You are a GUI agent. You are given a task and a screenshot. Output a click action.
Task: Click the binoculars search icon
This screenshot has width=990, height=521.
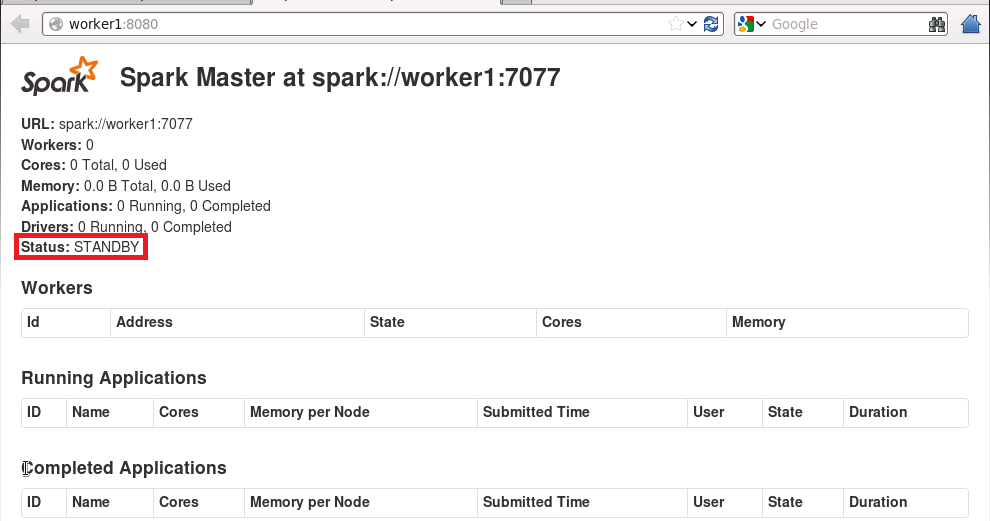point(937,24)
